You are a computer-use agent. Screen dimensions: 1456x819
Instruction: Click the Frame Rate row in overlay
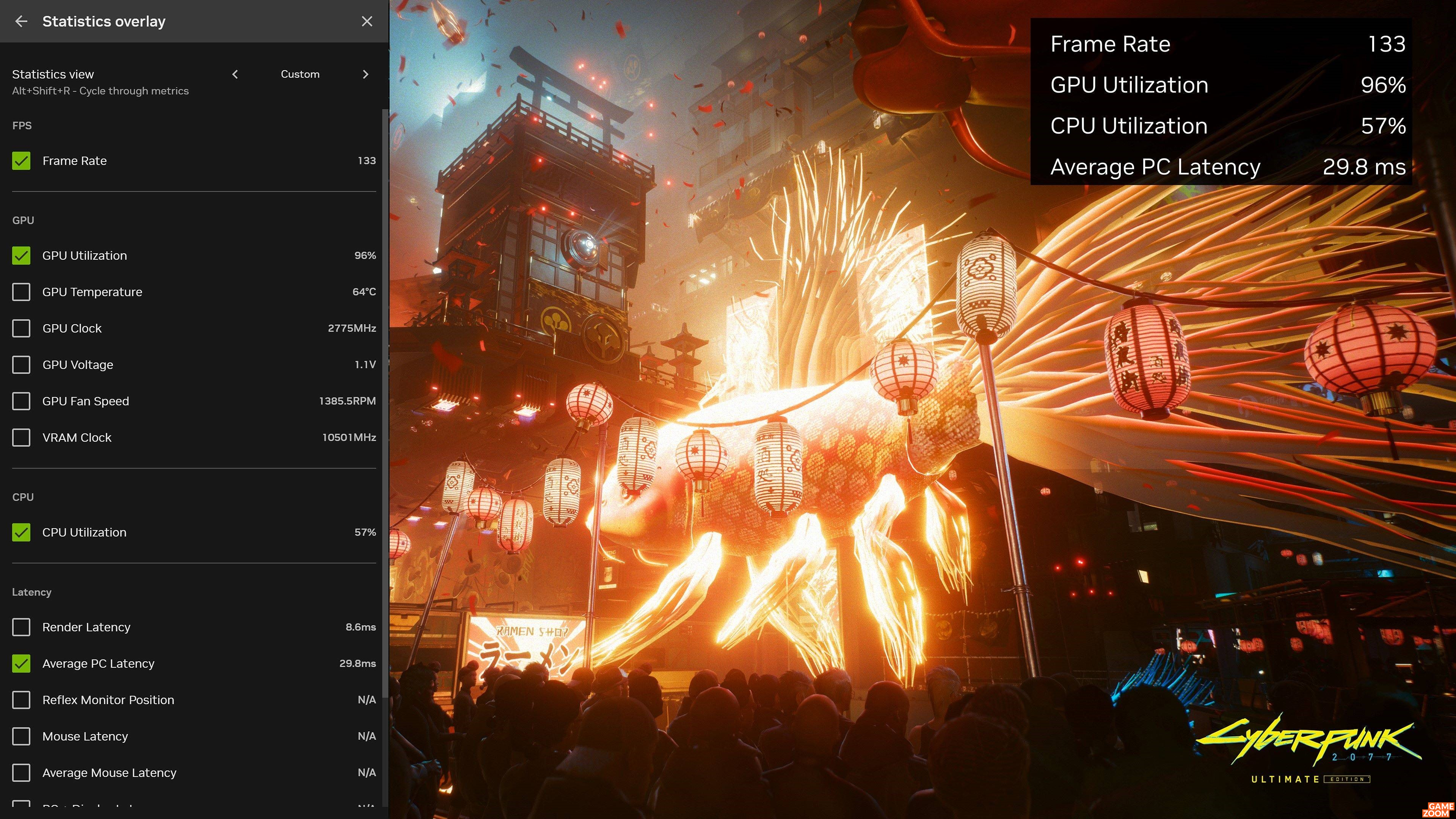[1228, 44]
